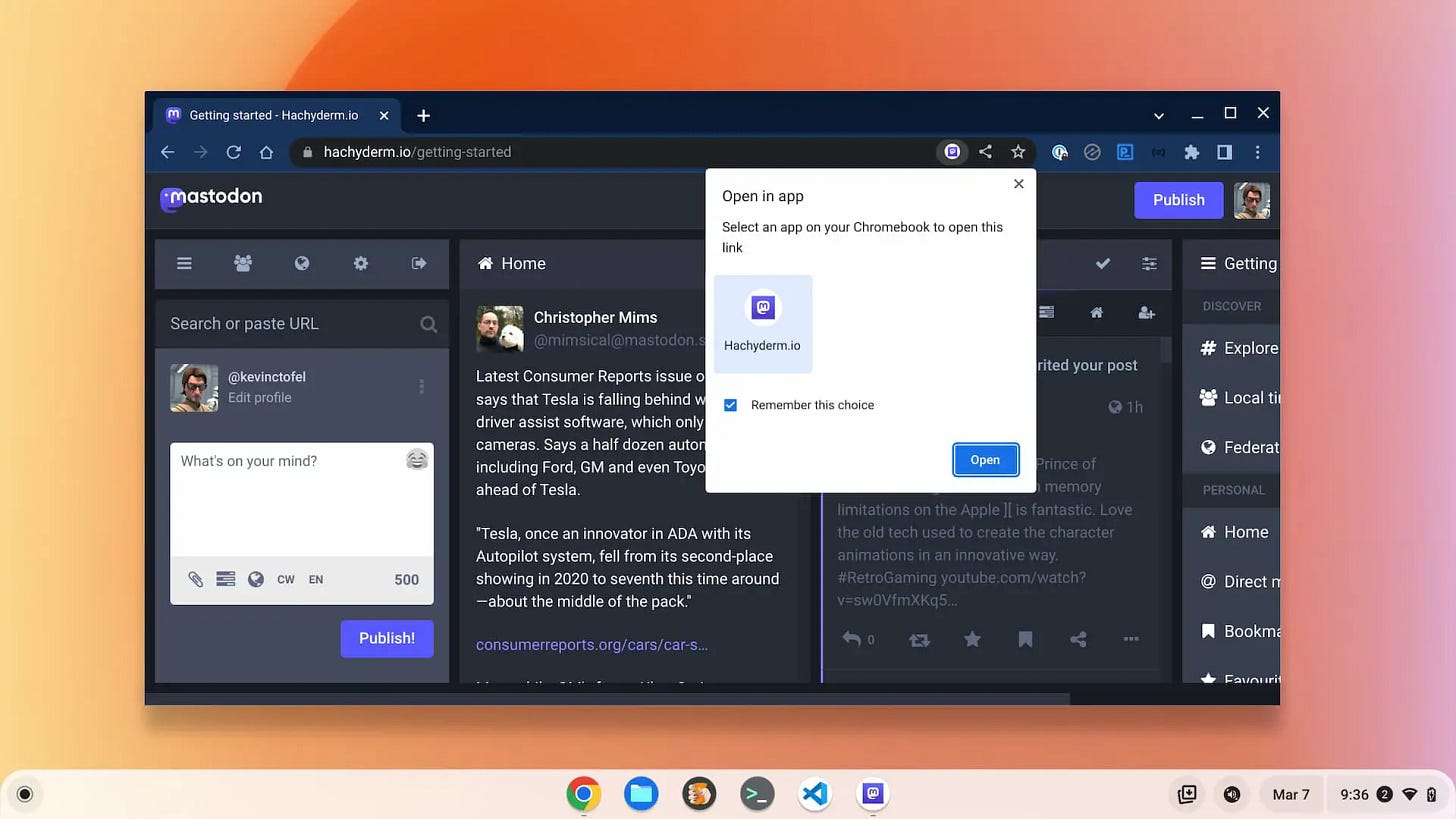Viewport: 1456px width, 819px height.
Task: Click the search magnifier icon
Action: tap(428, 324)
